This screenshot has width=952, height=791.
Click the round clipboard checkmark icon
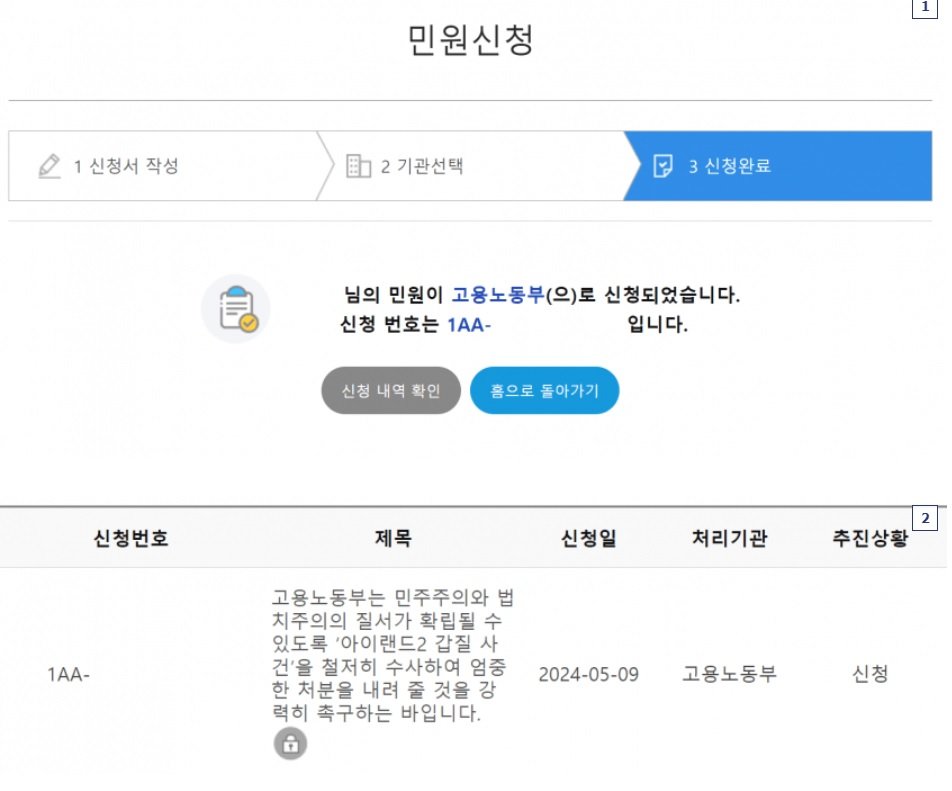(x=236, y=308)
